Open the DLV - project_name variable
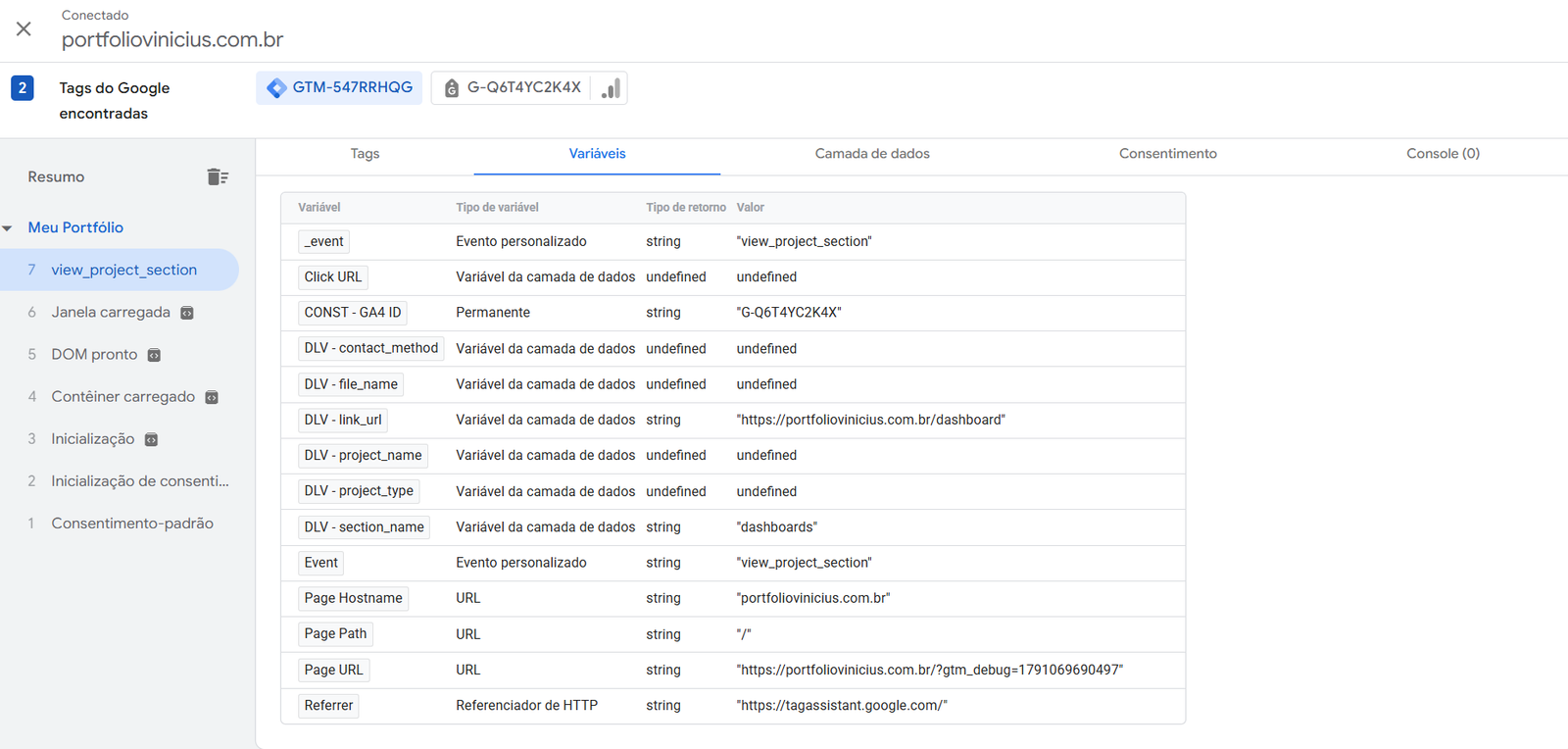 (363, 455)
